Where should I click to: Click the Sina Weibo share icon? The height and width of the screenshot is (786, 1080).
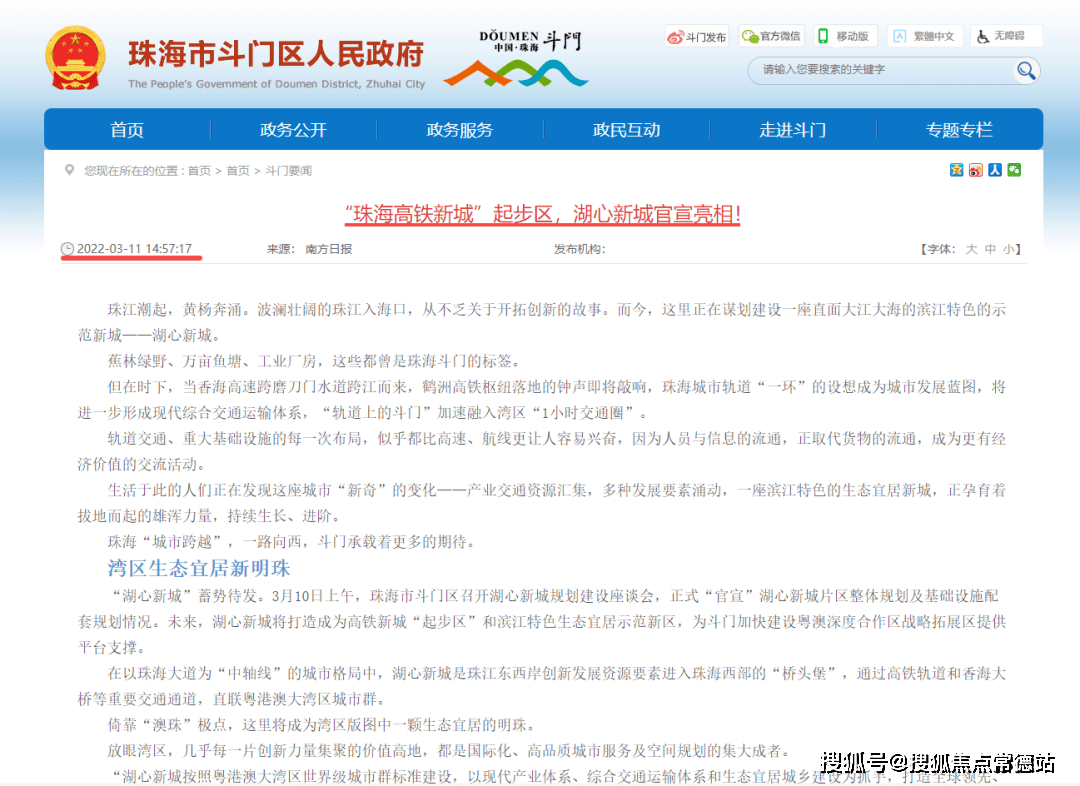[975, 170]
